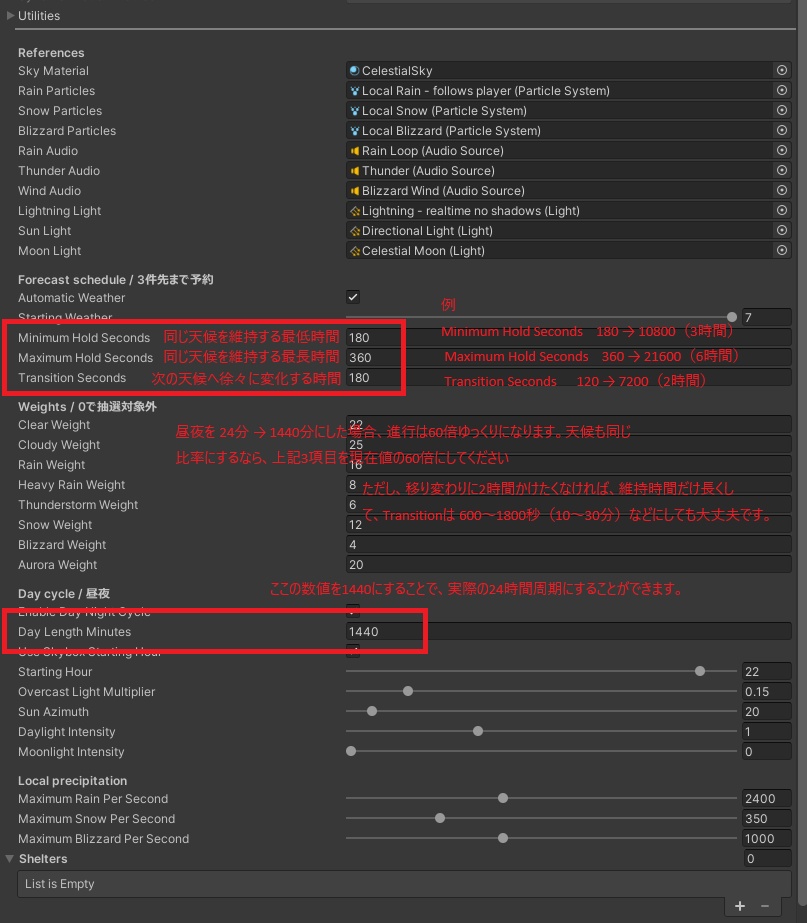Click the Shelters list size field
The image size is (807, 923).
768,859
